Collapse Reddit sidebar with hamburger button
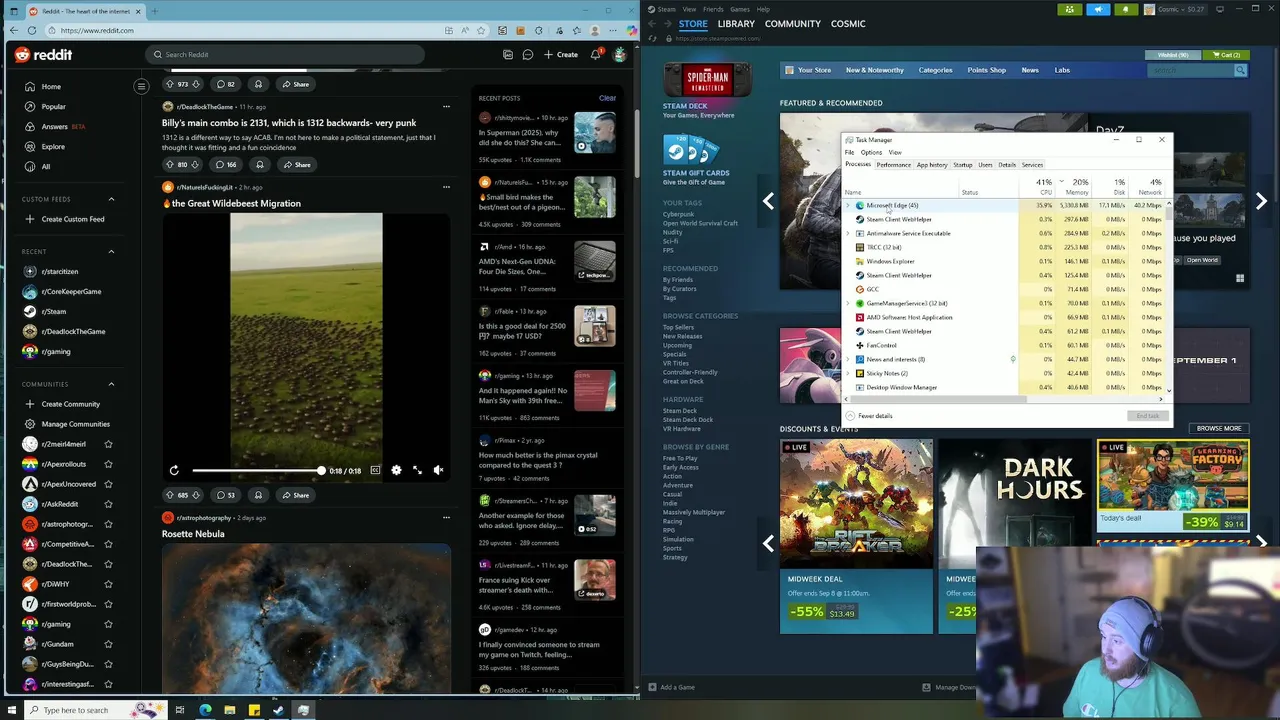This screenshot has height=720, width=1280. [141, 86]
